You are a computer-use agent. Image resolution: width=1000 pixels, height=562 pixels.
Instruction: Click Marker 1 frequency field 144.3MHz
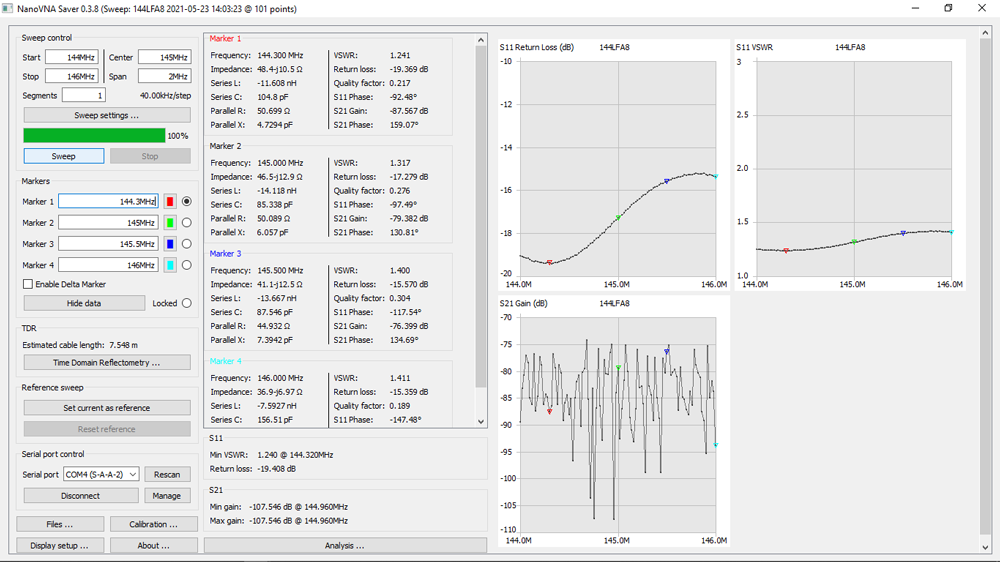click(108, 202)
